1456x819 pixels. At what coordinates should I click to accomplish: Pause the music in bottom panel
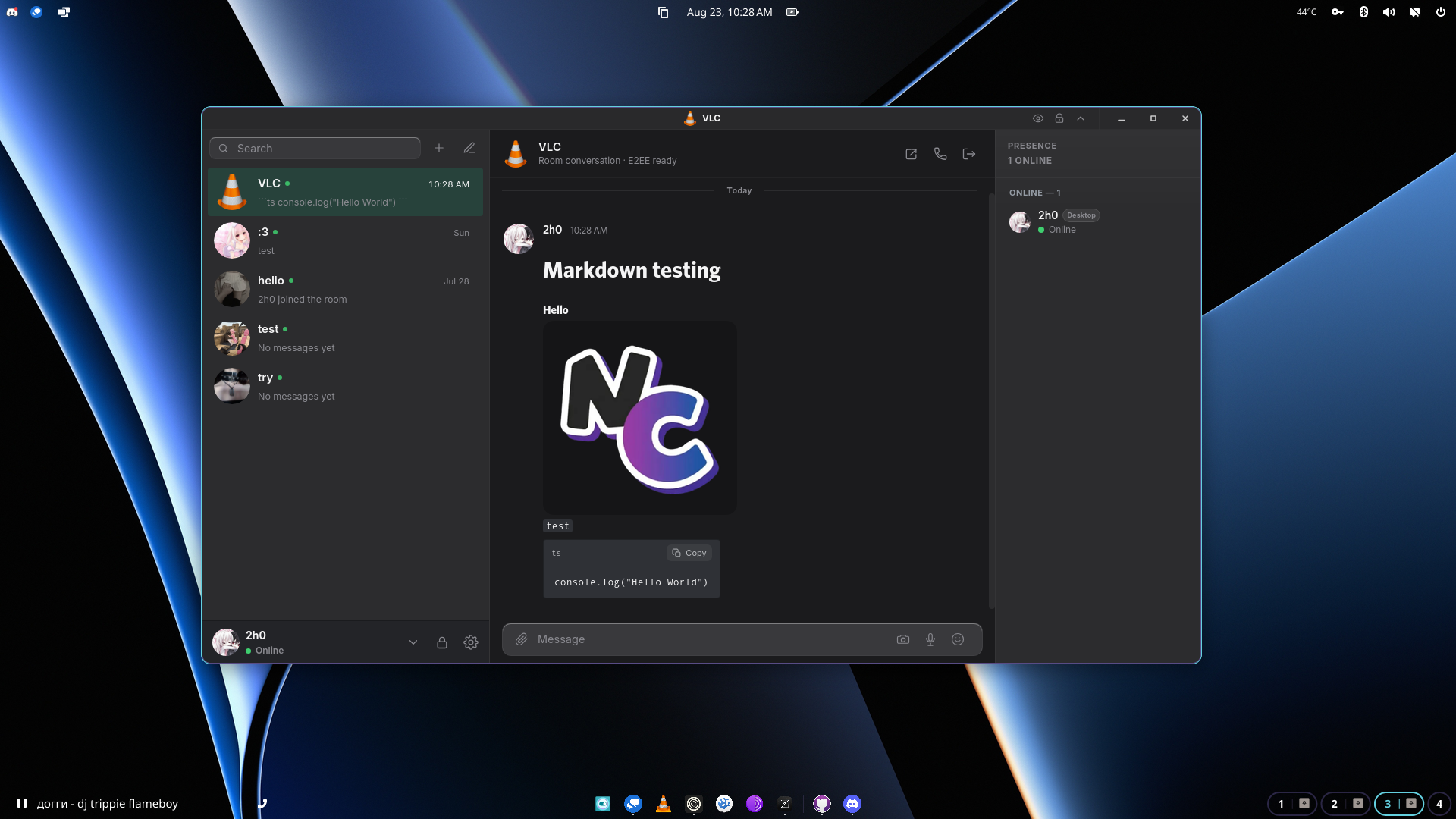[22, 803]
